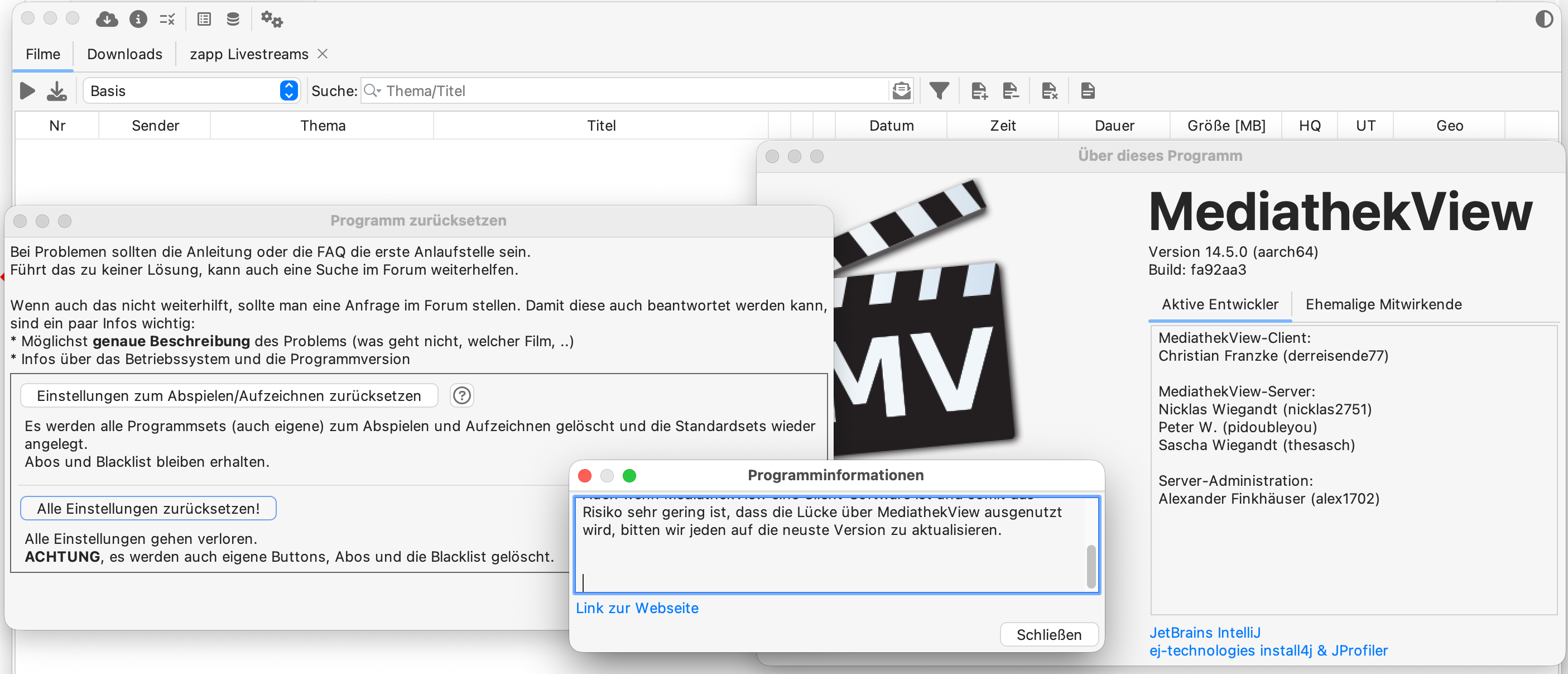Select the Aktive Entwickler tab
Viewport: 1568px width, 674px height.
pos(1220,304)
